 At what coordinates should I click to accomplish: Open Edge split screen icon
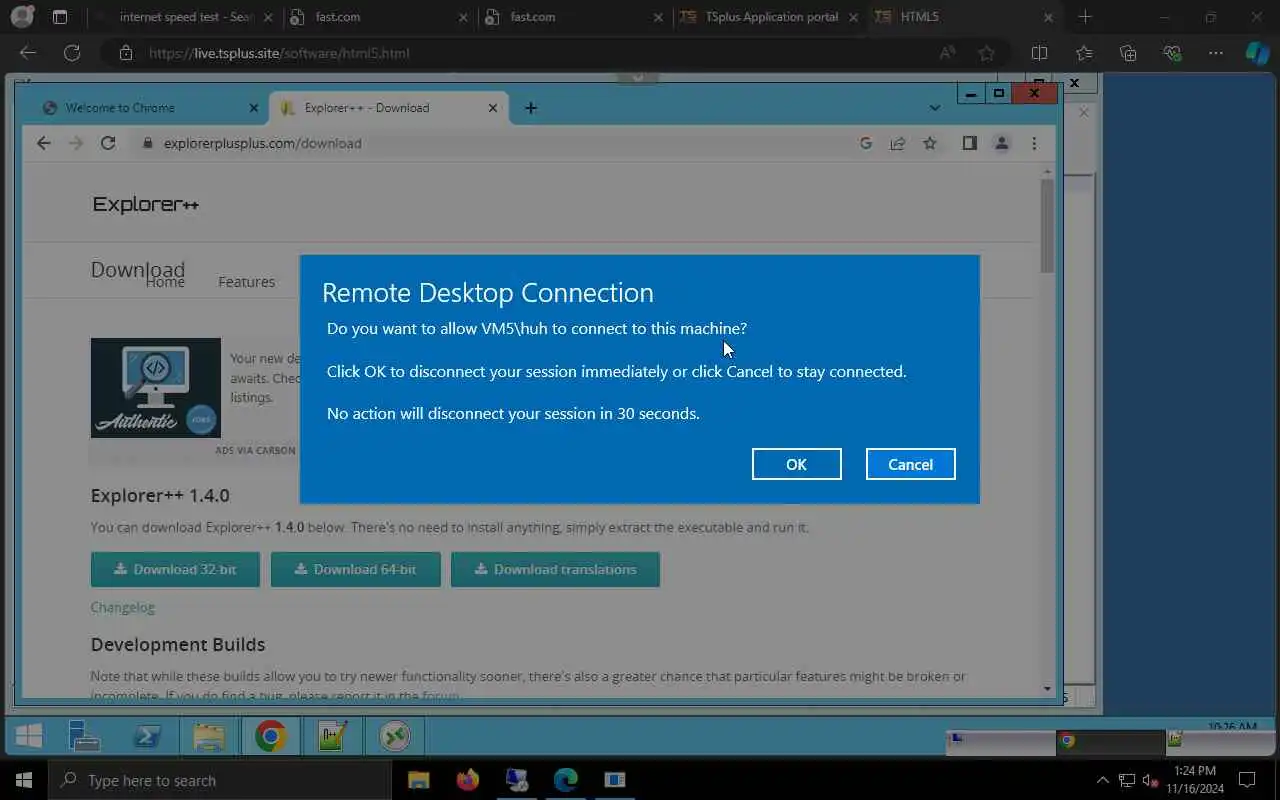click(x=1039, y=53)
